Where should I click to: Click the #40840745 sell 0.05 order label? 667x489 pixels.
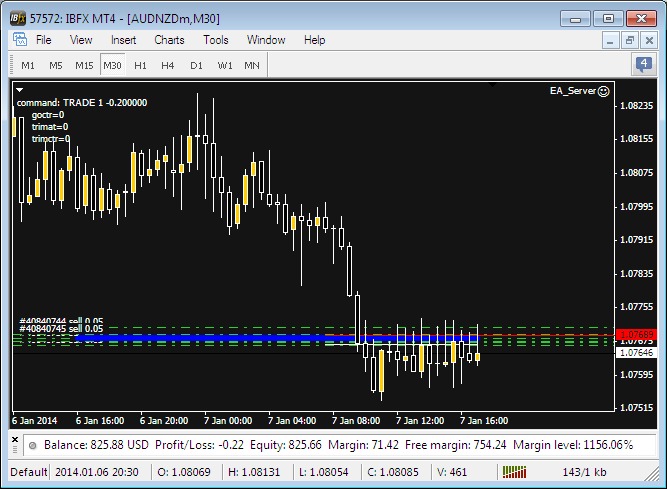[x=61, y=329]
